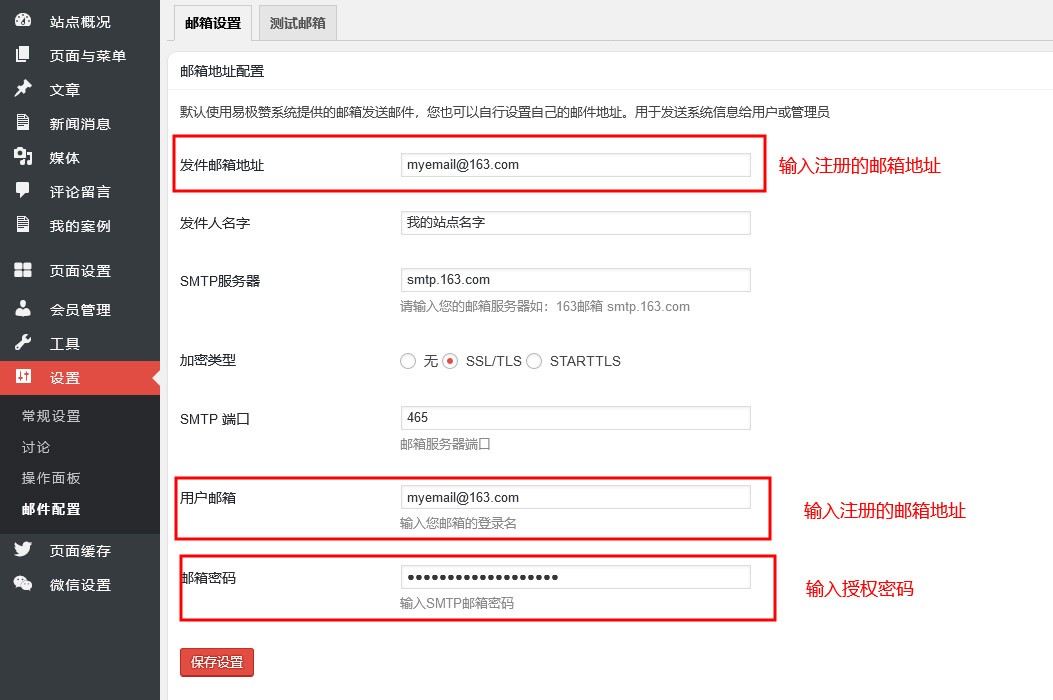Switch to the 测试邮箱 tab
This screenshot has width=1053, height=700.
pos(297,23)
